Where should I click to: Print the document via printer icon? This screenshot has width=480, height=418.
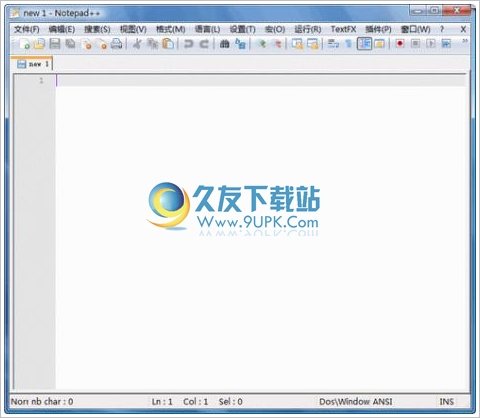(116, 44)
